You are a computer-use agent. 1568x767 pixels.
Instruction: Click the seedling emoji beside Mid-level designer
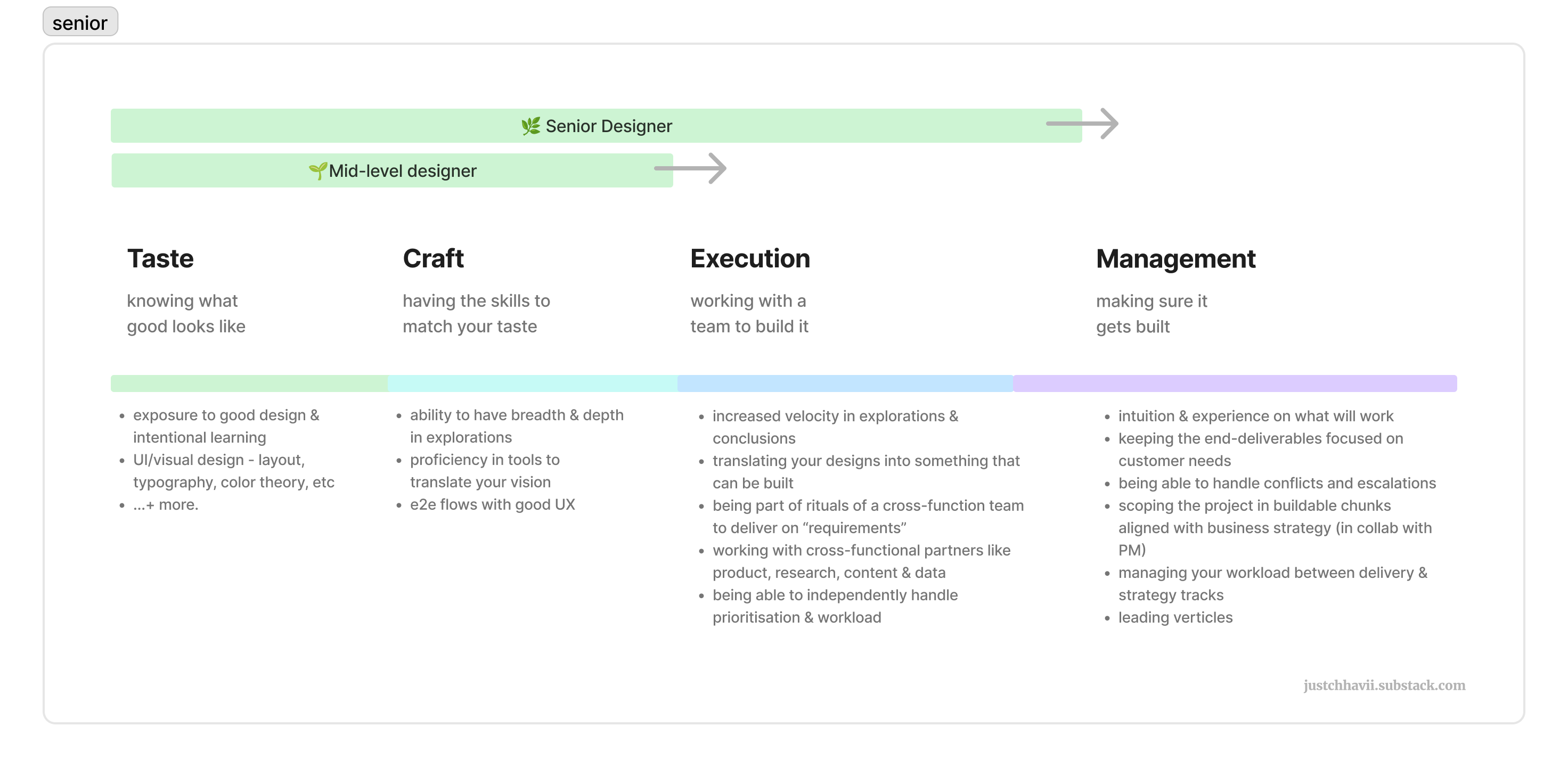tap(318, 171)
